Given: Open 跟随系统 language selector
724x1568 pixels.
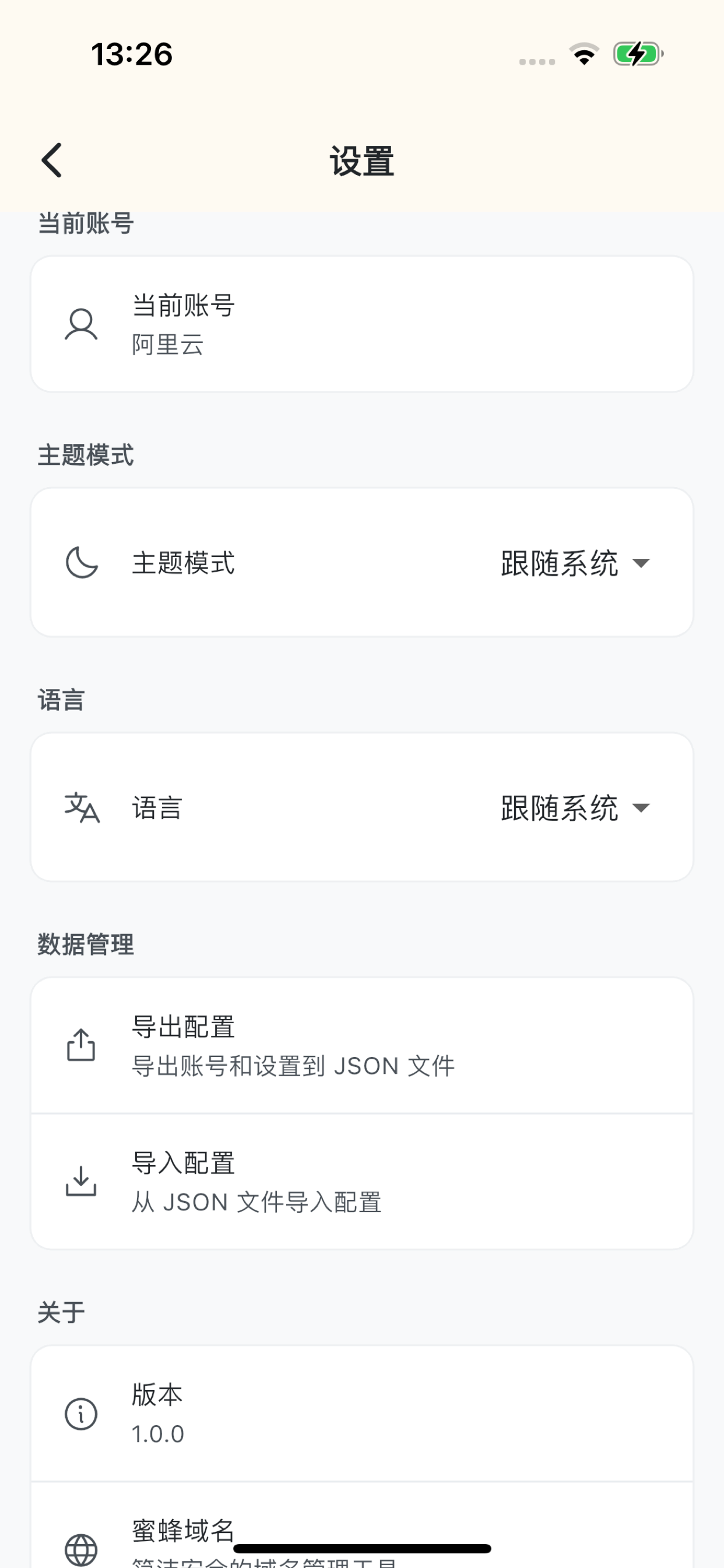Looking at the screenshot, I should pos(560,808).
